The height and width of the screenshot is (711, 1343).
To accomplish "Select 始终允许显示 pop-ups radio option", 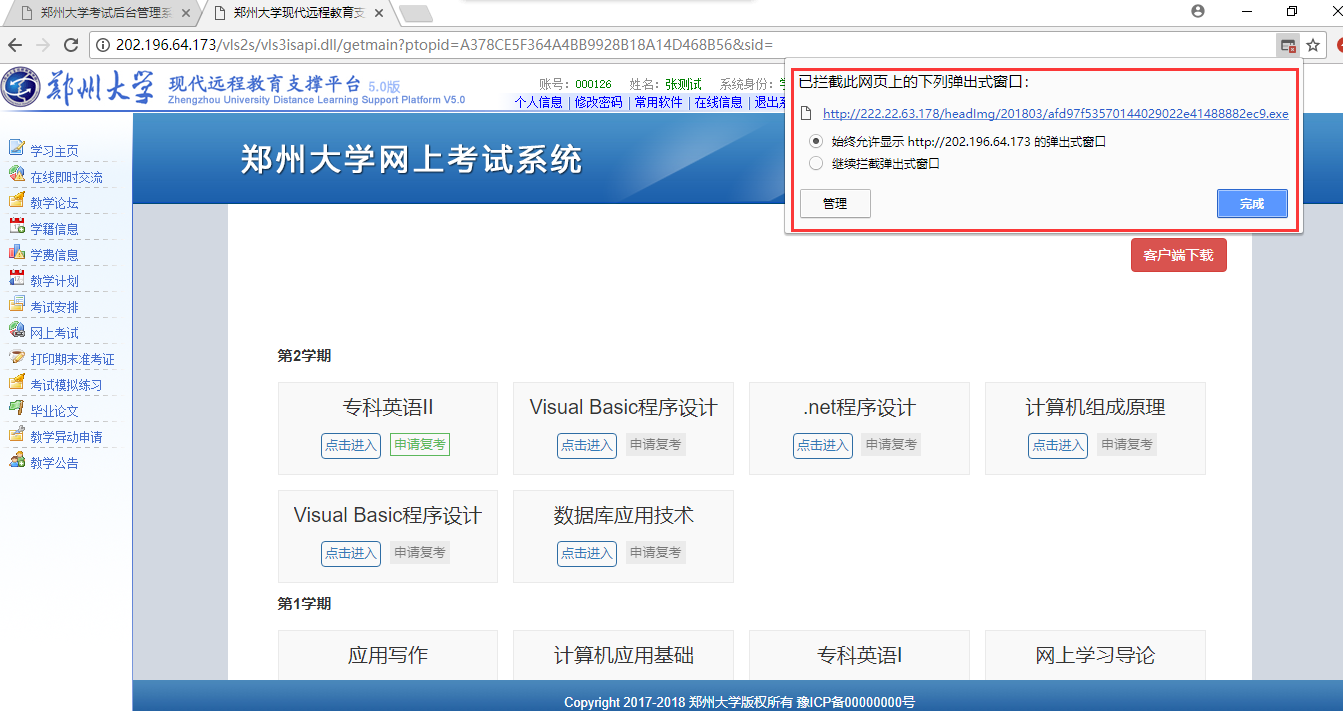I will coord(816,141).
